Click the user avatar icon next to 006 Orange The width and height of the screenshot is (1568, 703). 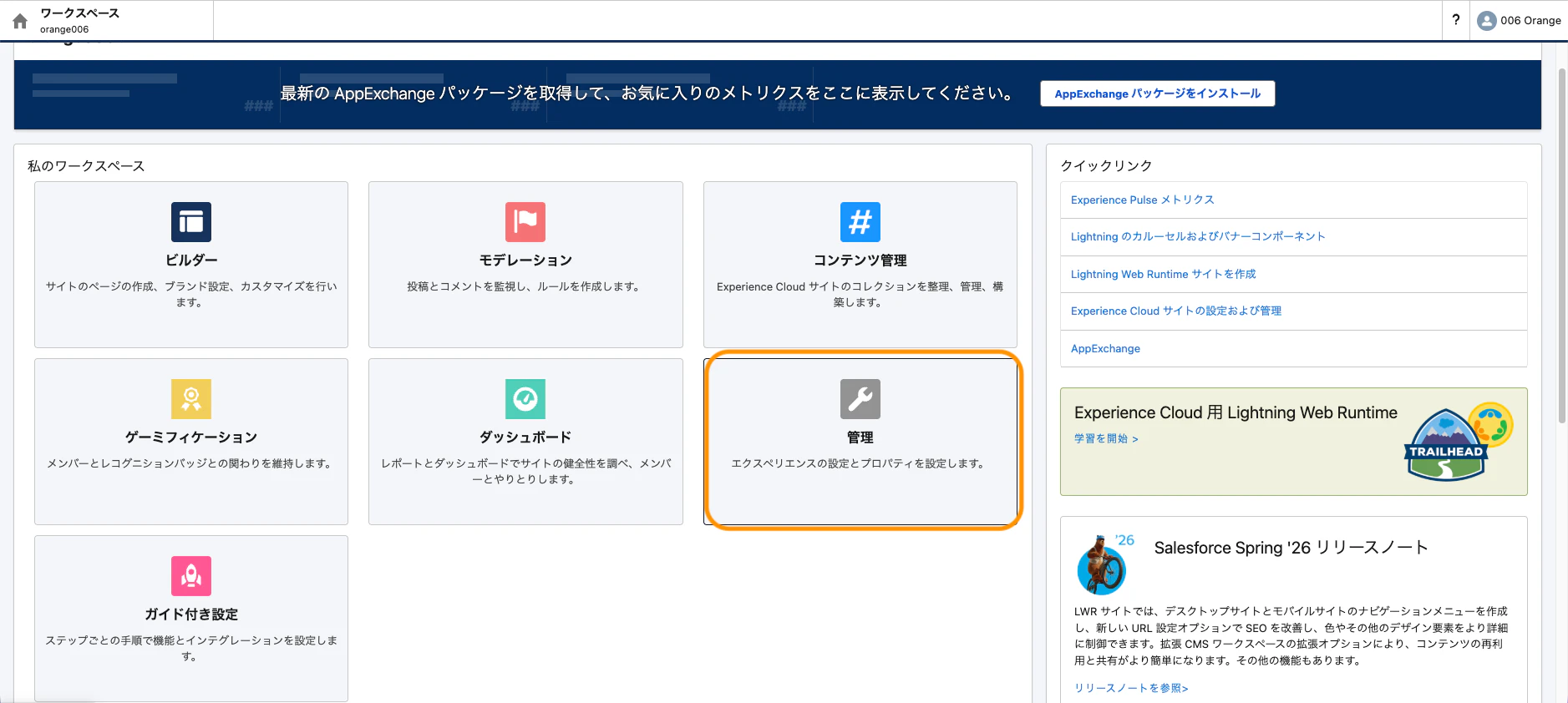[1486, 21]
